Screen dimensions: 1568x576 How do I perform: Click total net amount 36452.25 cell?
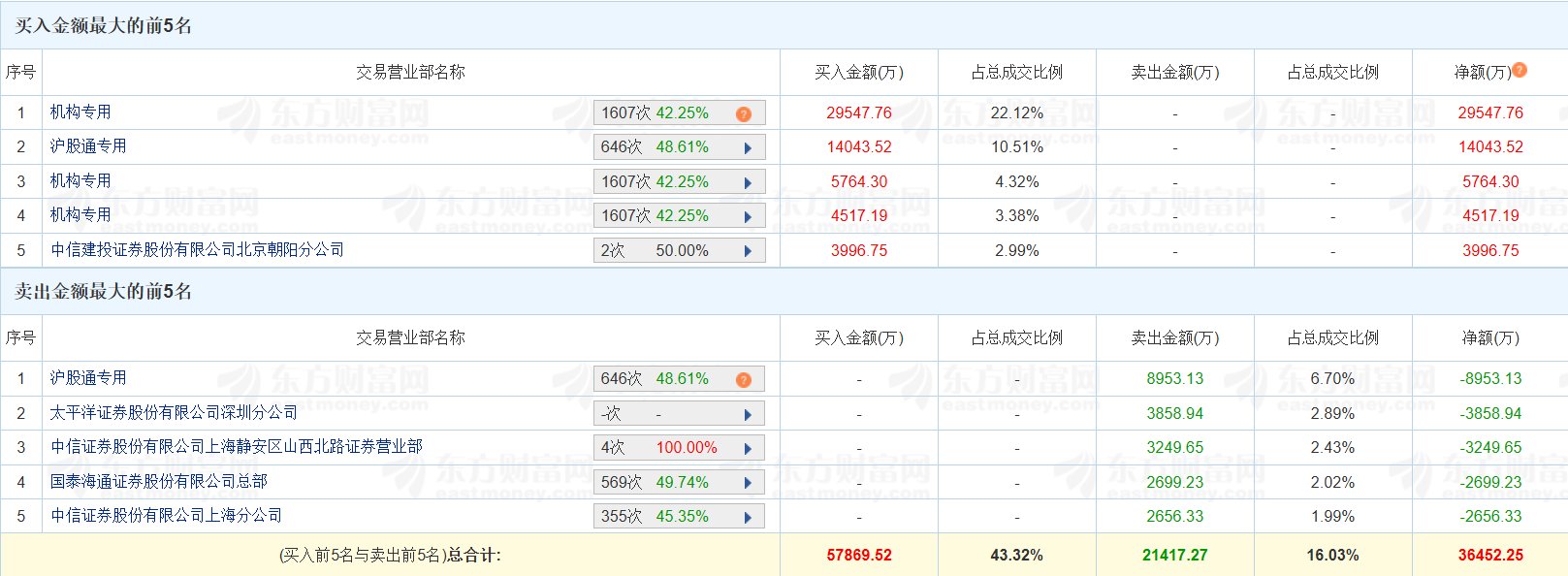click(1490, 556)
